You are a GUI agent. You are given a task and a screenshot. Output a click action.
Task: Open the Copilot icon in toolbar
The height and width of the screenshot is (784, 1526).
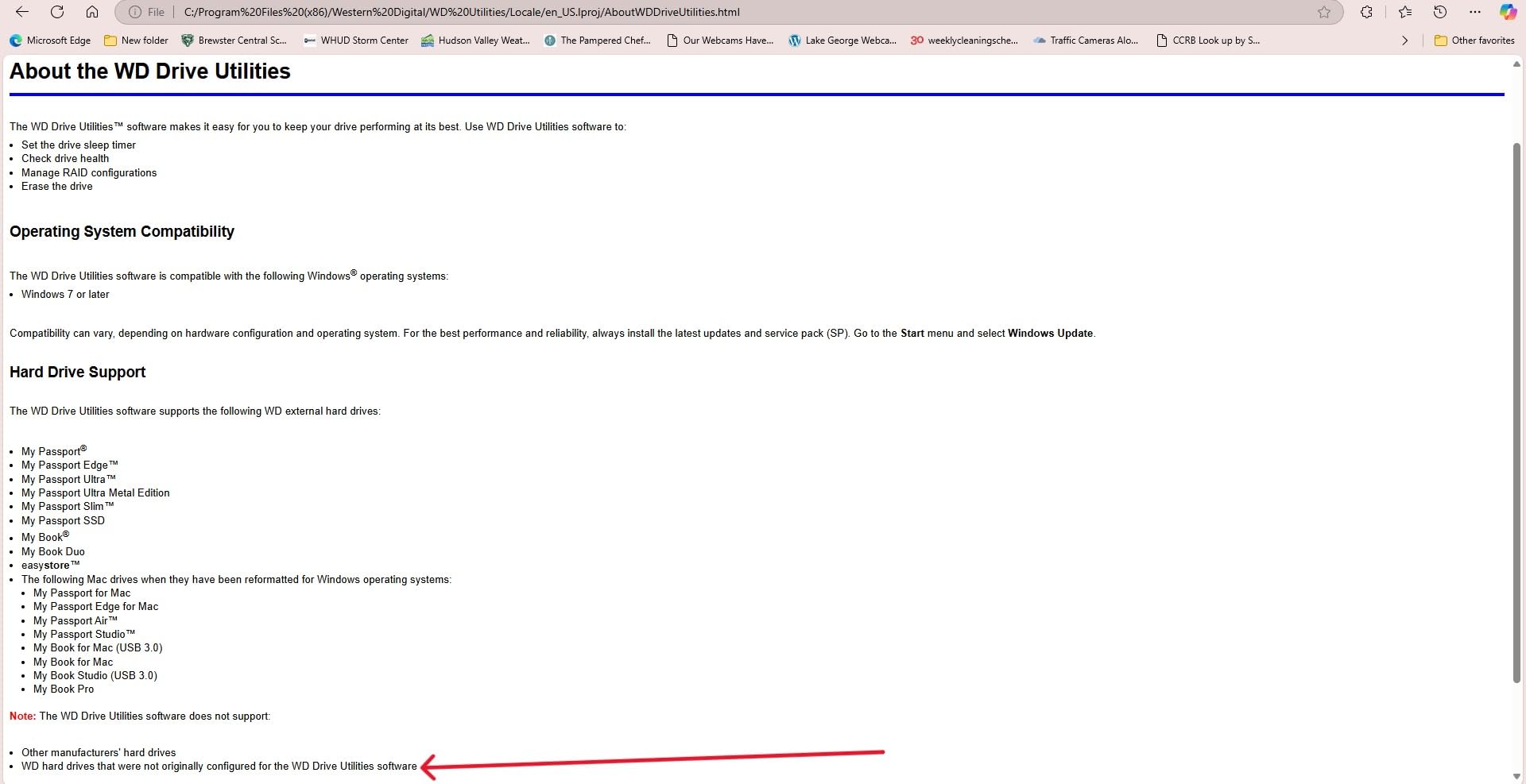(x=1508, y=12)
